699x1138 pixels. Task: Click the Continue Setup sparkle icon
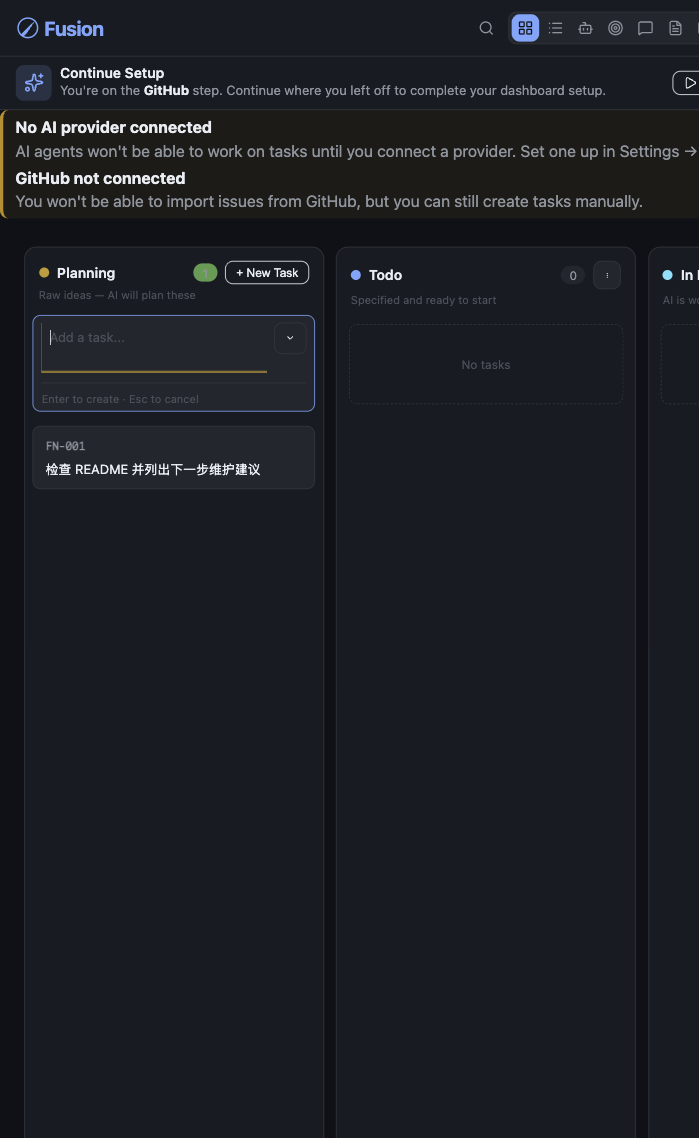click(x=33, y=82)
